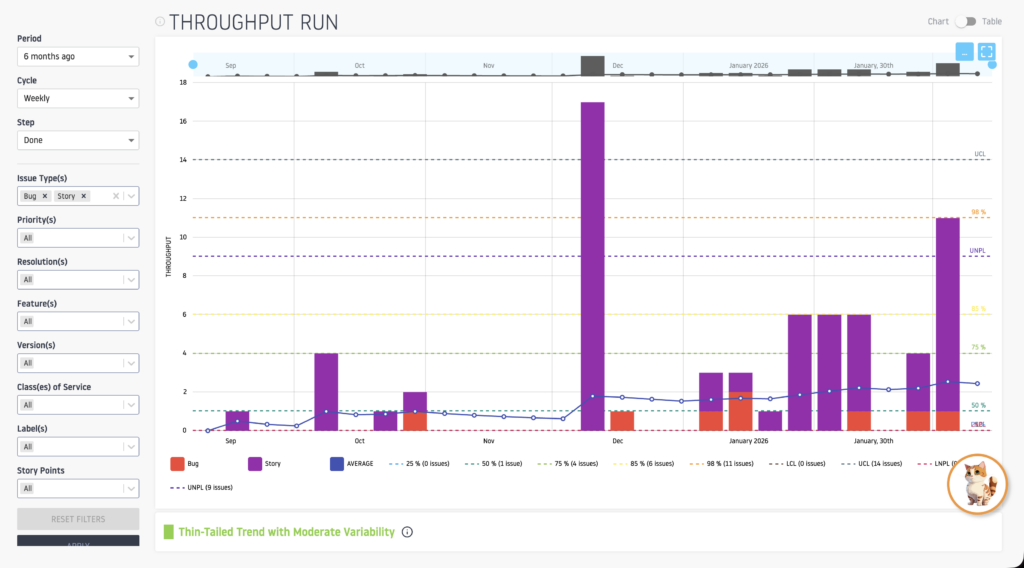Click the minimize range selector button

tap(964, 52)
